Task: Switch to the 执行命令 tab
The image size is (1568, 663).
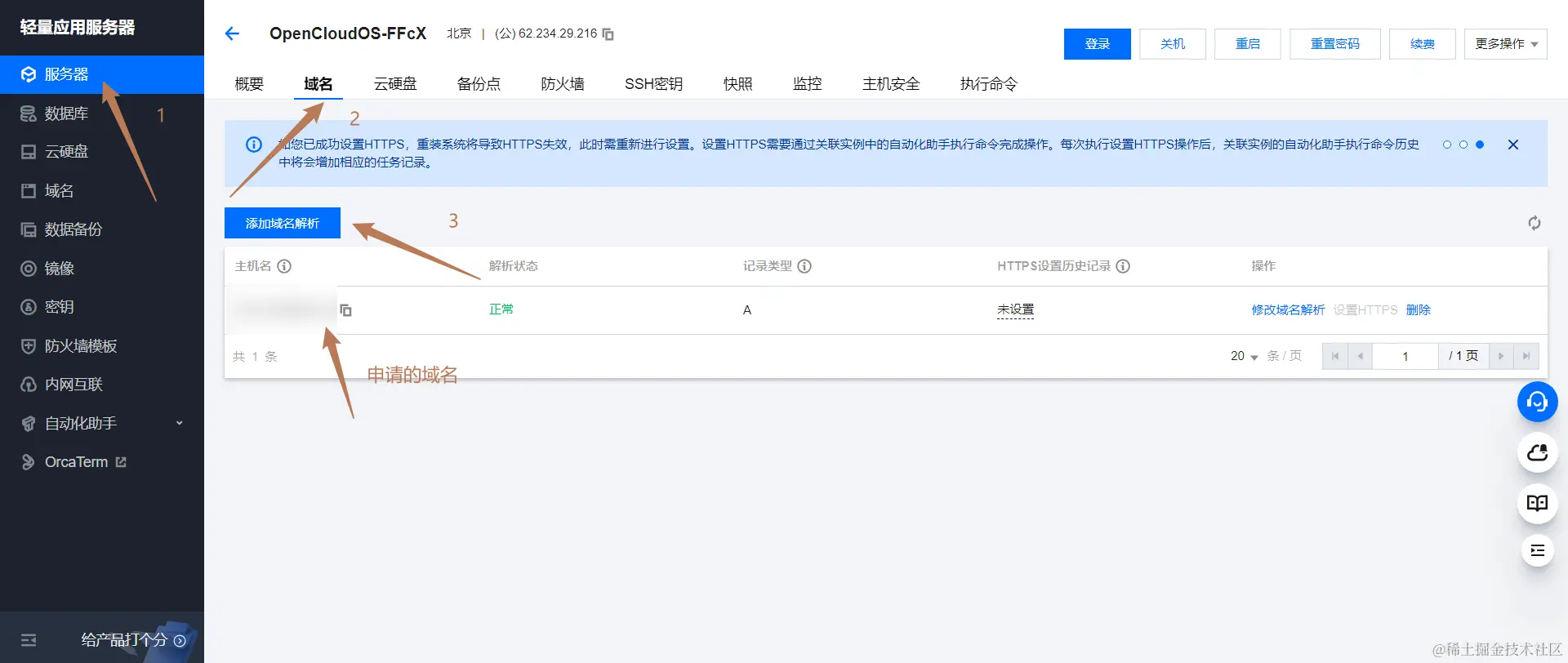Action: (989, 84)
